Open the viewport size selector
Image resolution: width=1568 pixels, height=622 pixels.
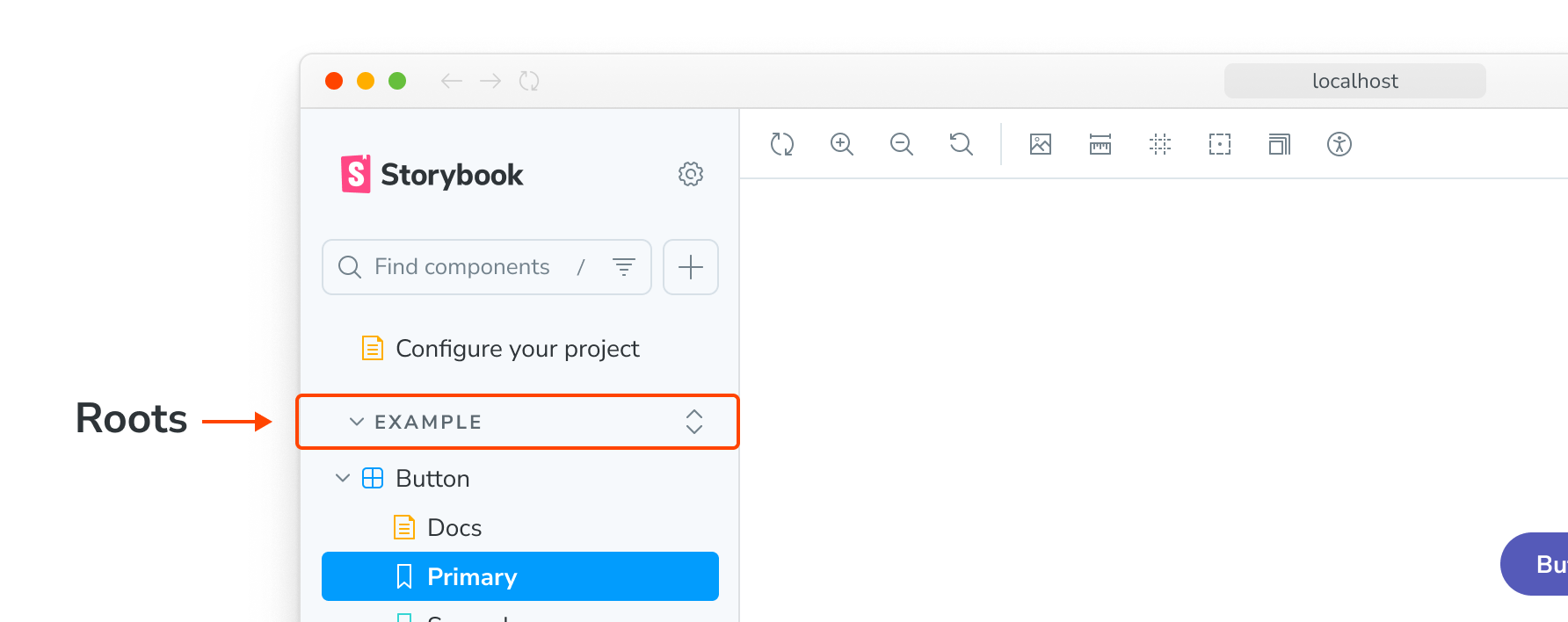(x=1280, y=144)
